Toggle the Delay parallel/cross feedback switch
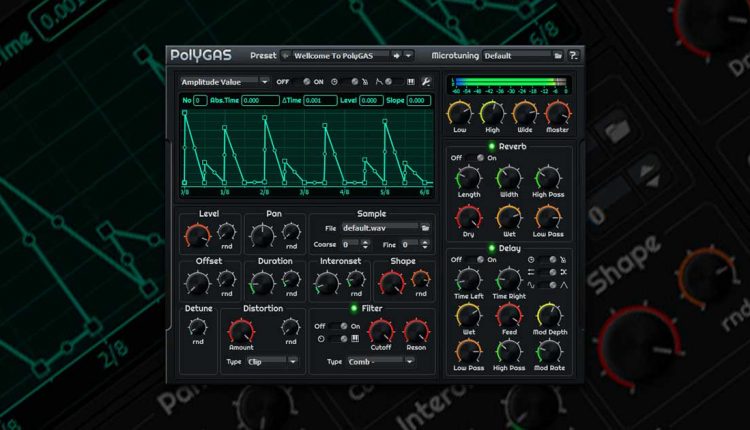Image resolution: width=750 pixels, height=430 pixels. (x=547, y=272)
